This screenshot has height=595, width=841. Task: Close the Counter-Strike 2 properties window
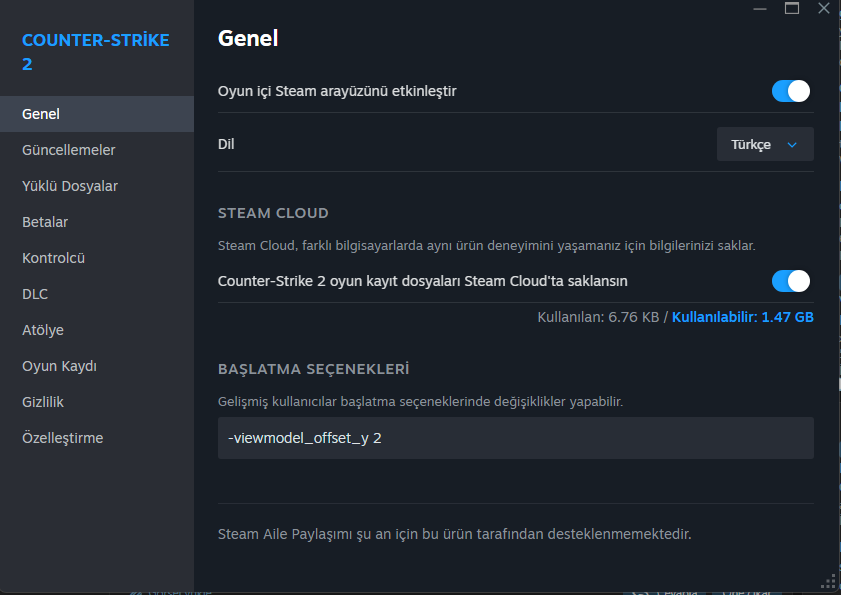821,8
